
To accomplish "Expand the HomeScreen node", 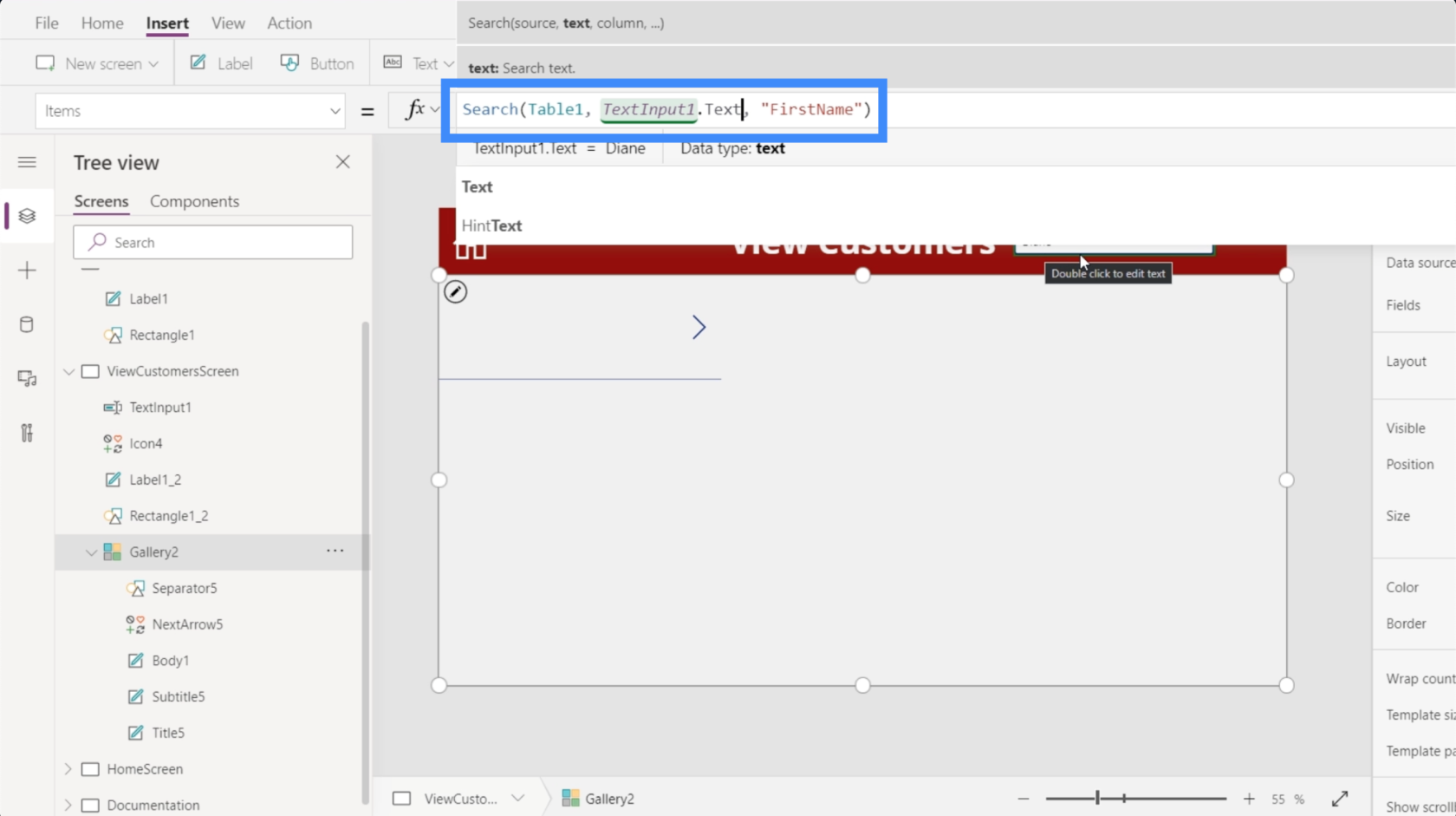I will point(68,769).
